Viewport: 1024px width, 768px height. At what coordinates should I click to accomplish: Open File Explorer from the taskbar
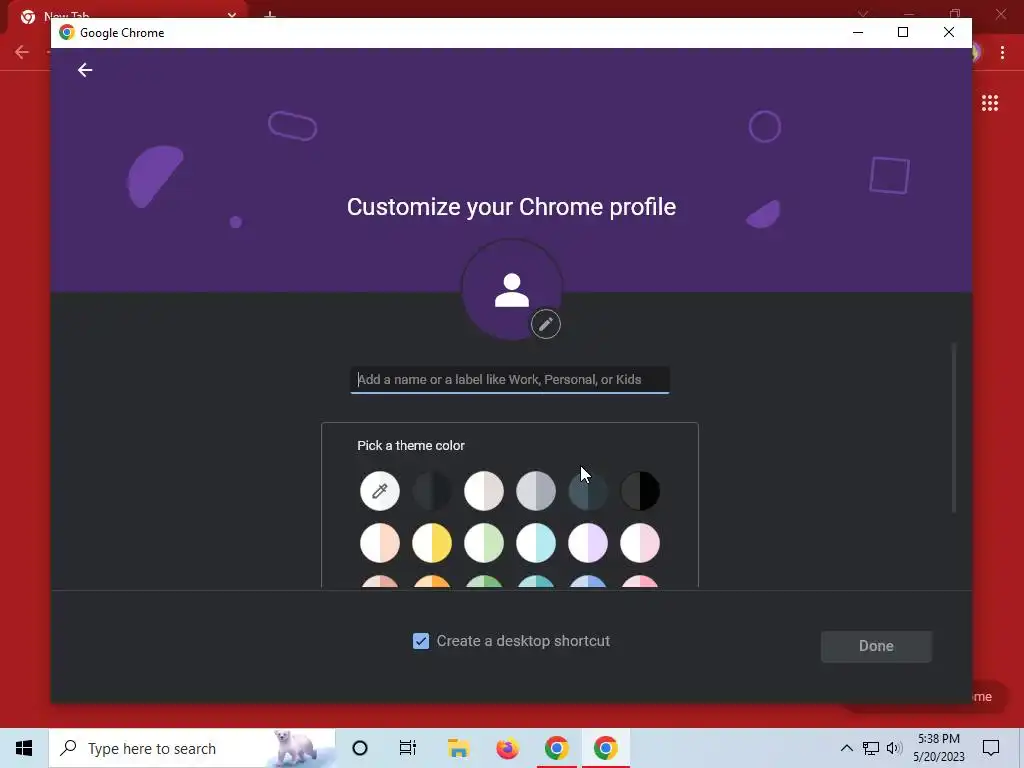coord(458,748)
